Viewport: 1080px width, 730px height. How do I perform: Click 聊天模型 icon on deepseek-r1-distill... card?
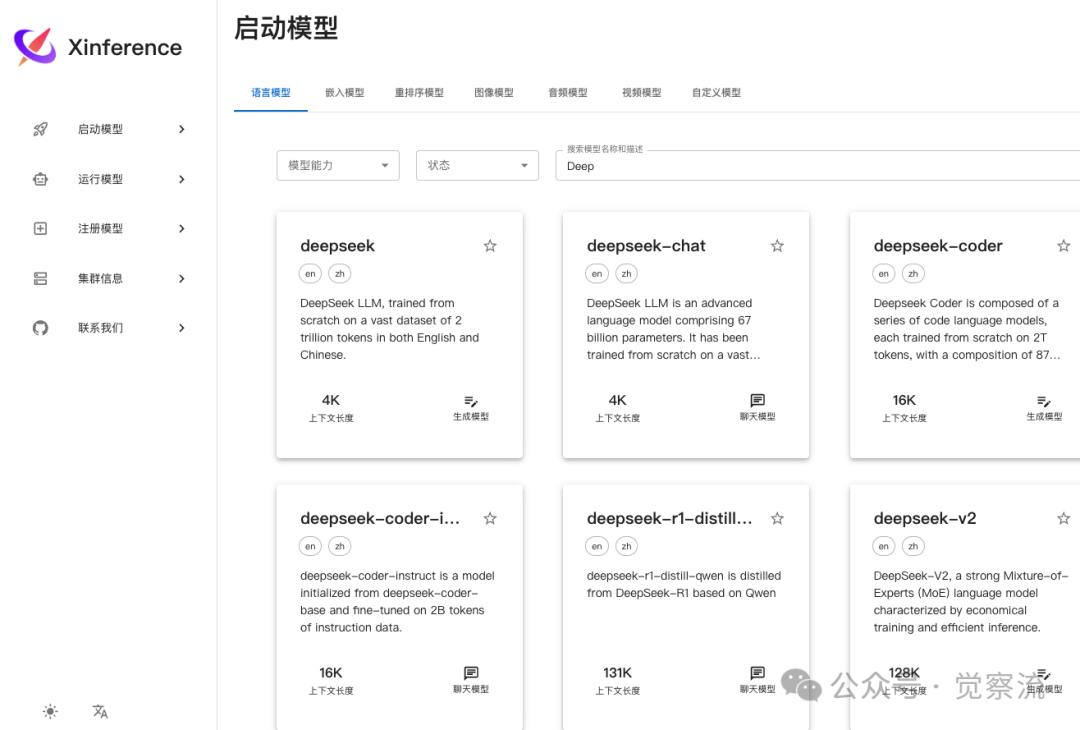758,673
